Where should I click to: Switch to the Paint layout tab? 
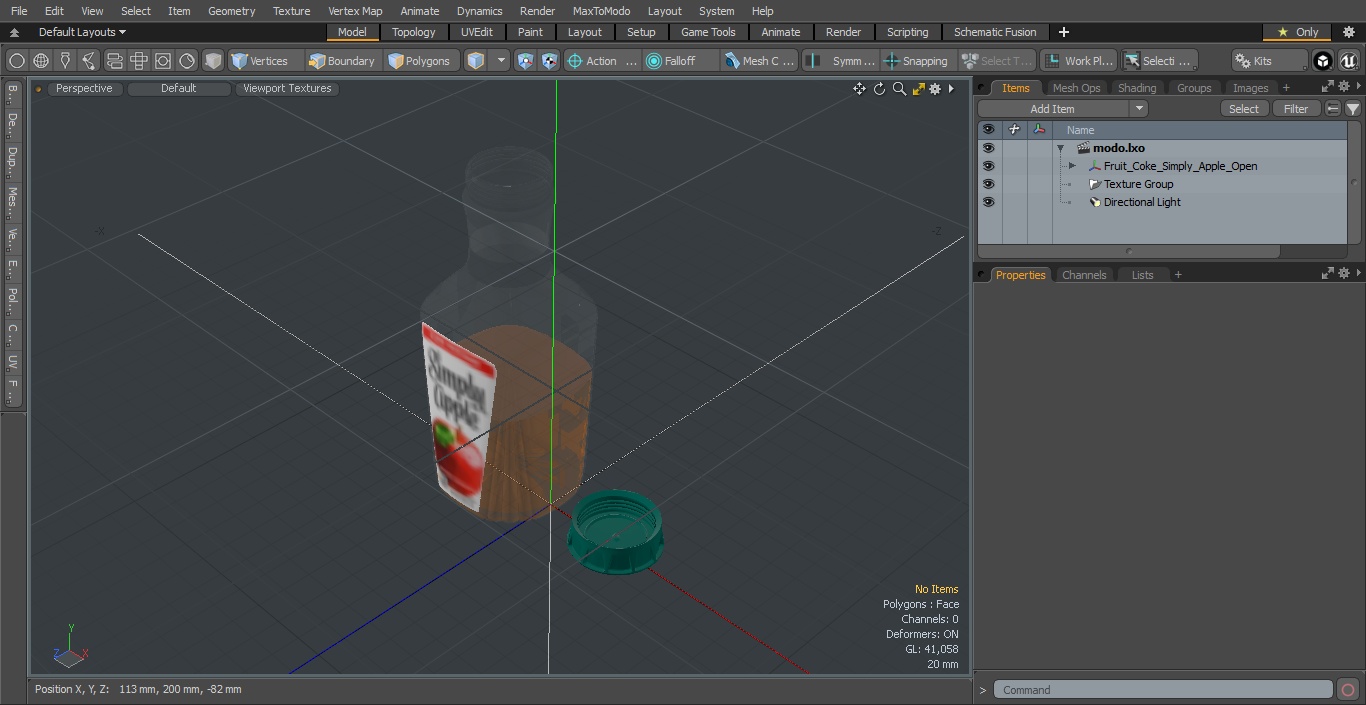click(x=531, y=32)
